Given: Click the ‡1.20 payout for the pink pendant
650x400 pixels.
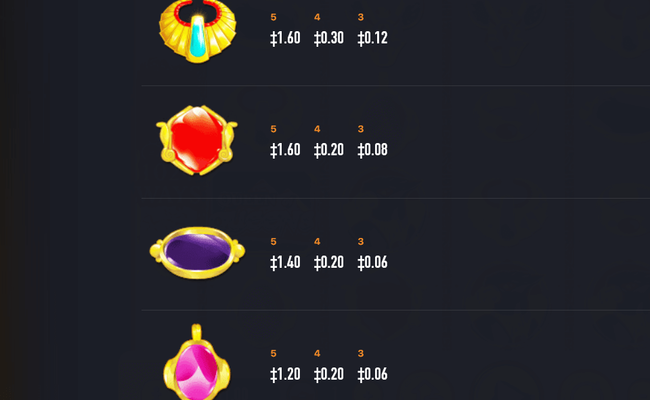Looking at the screenshot, I should tap(285, 374).
